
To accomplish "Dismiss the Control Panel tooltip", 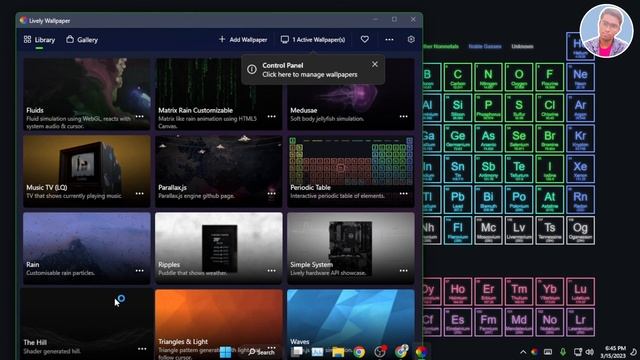I will pos(375,64).
